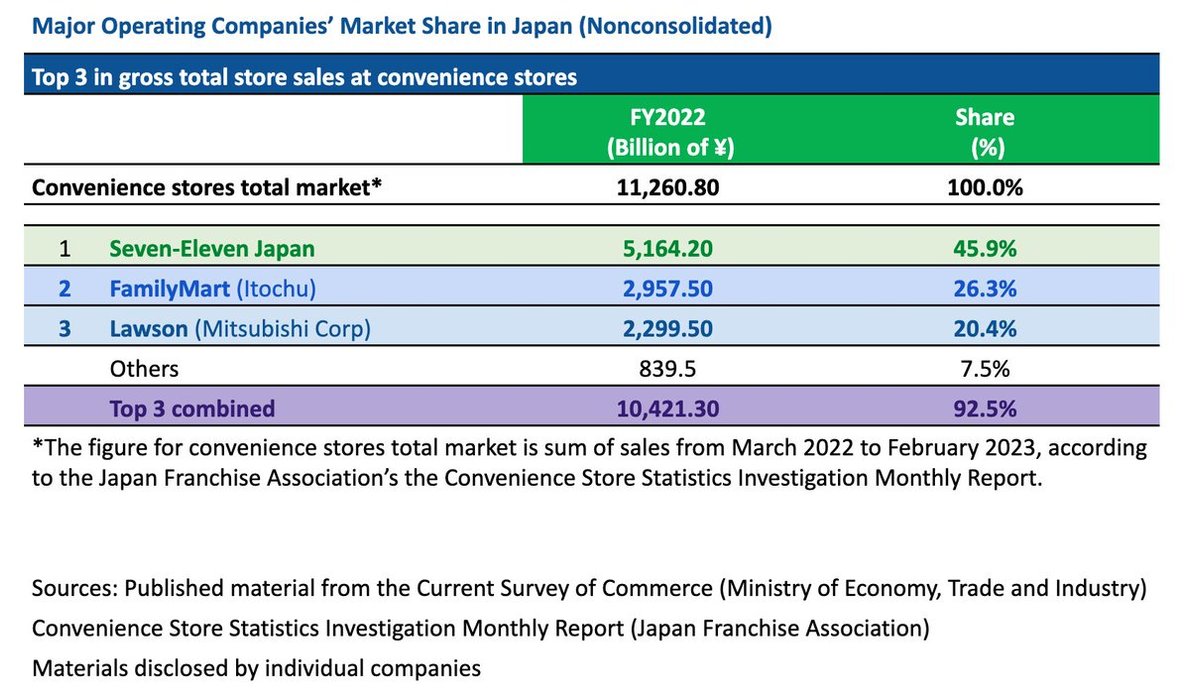Select the FY2022 column header

coord(669,131)
